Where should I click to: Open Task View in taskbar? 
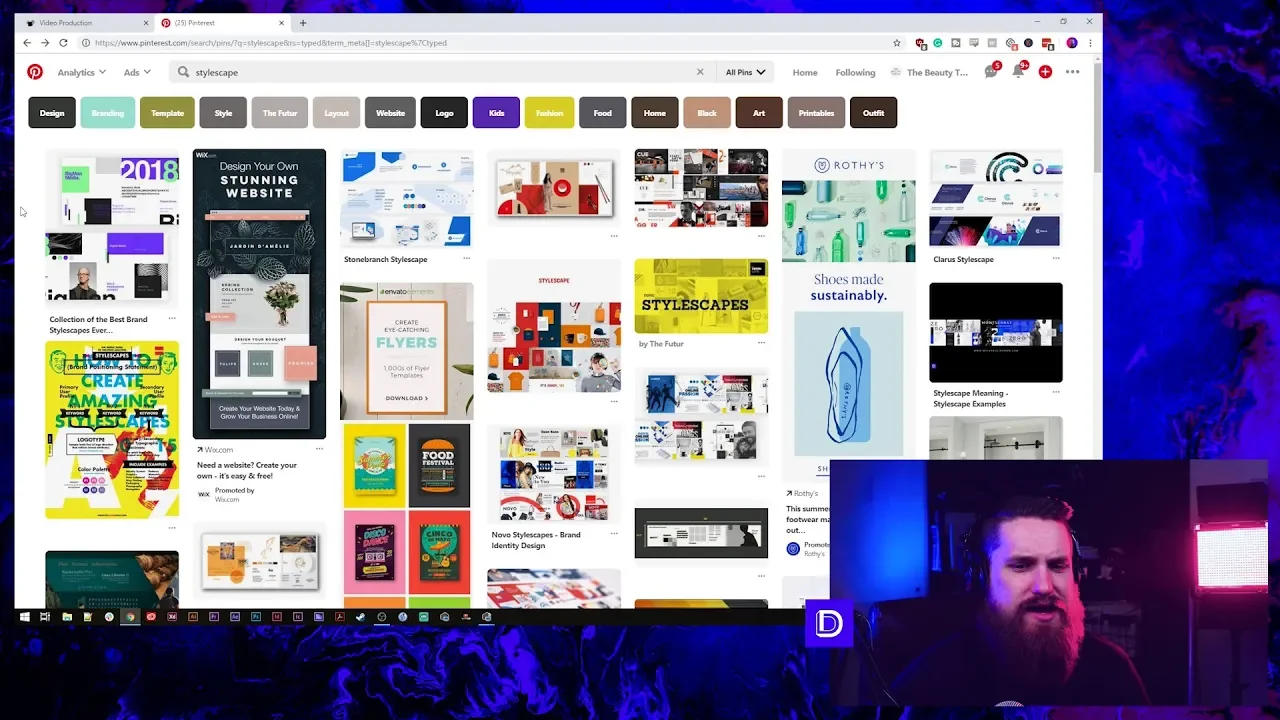[x=45, y=617]
